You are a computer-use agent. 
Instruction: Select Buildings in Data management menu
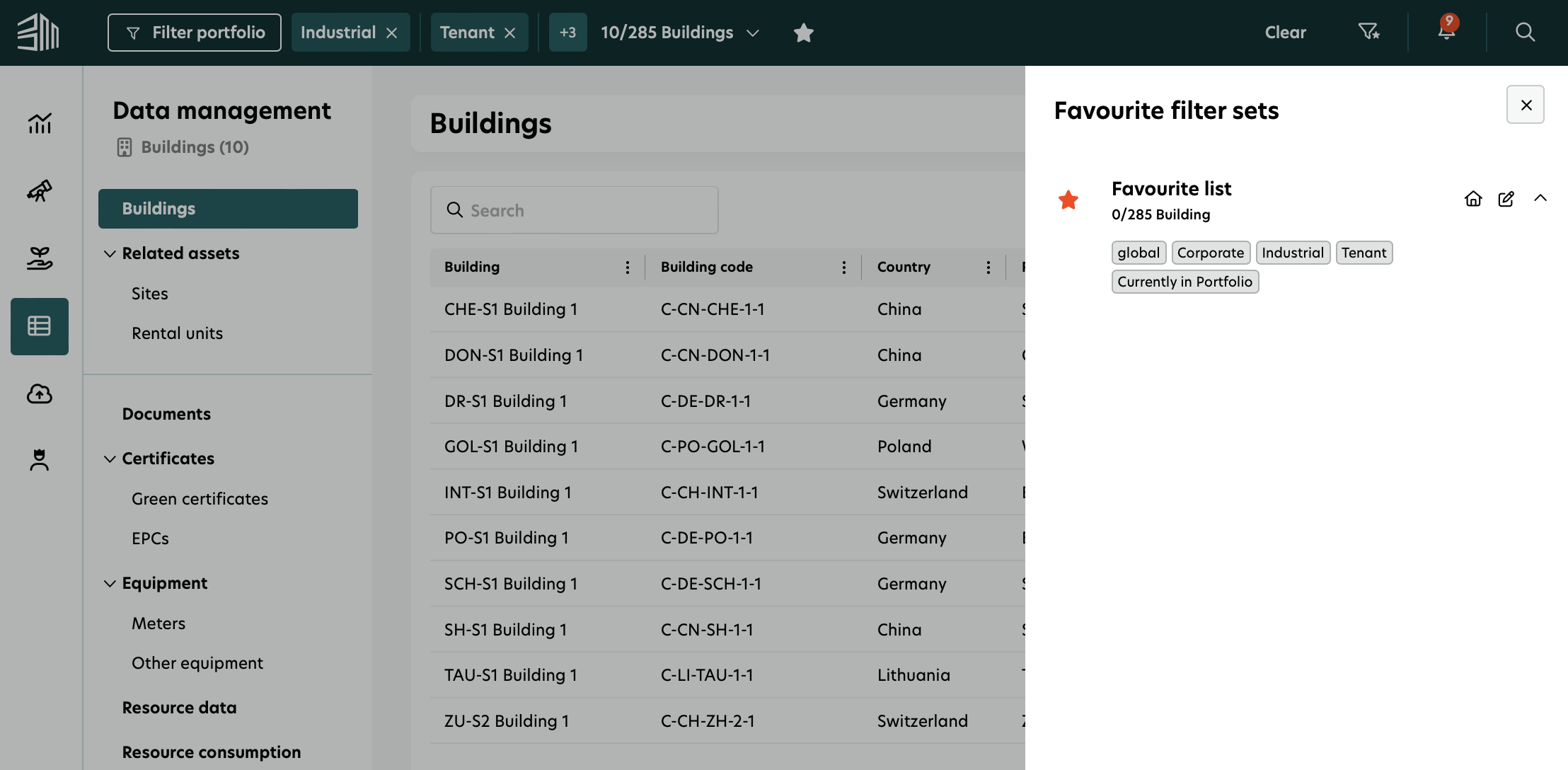click(228, 209)
